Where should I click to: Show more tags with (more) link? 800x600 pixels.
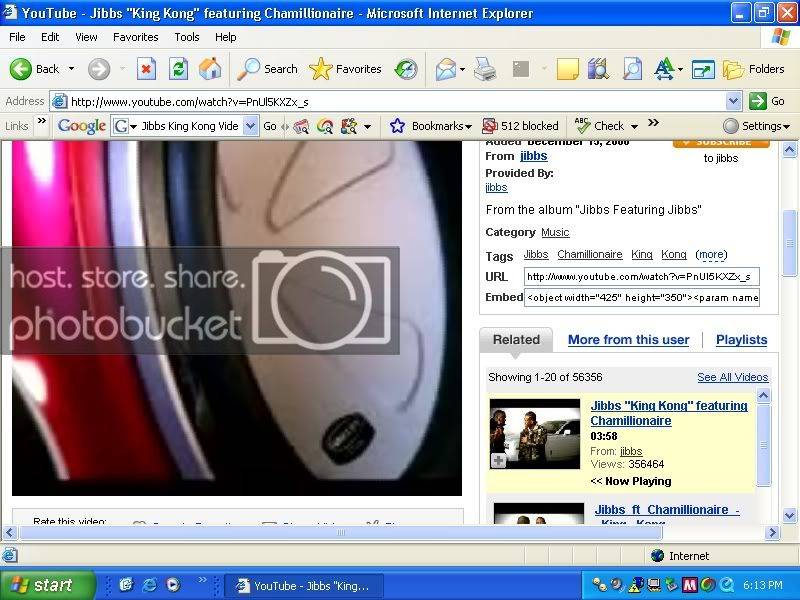[711, 254]
